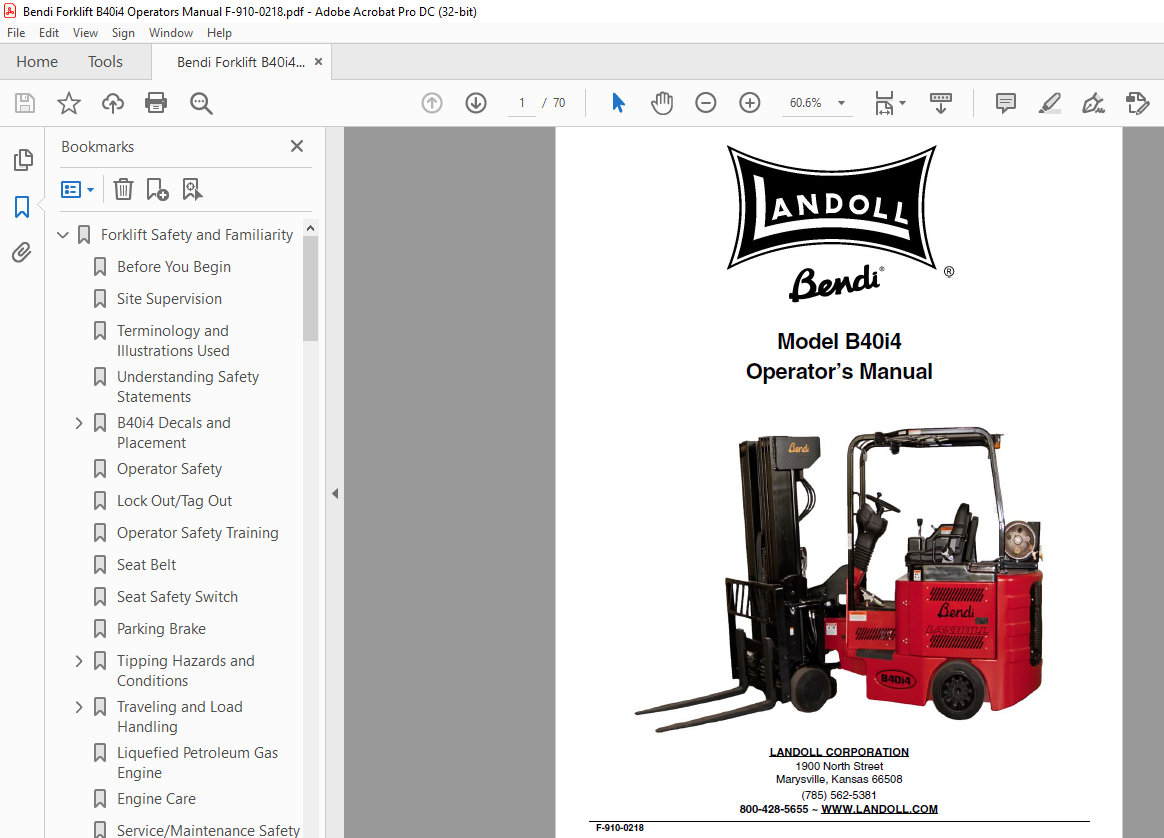Screen dimensions: 1164x838
Task: Find current bookmark icon
Action: [192, 189]
